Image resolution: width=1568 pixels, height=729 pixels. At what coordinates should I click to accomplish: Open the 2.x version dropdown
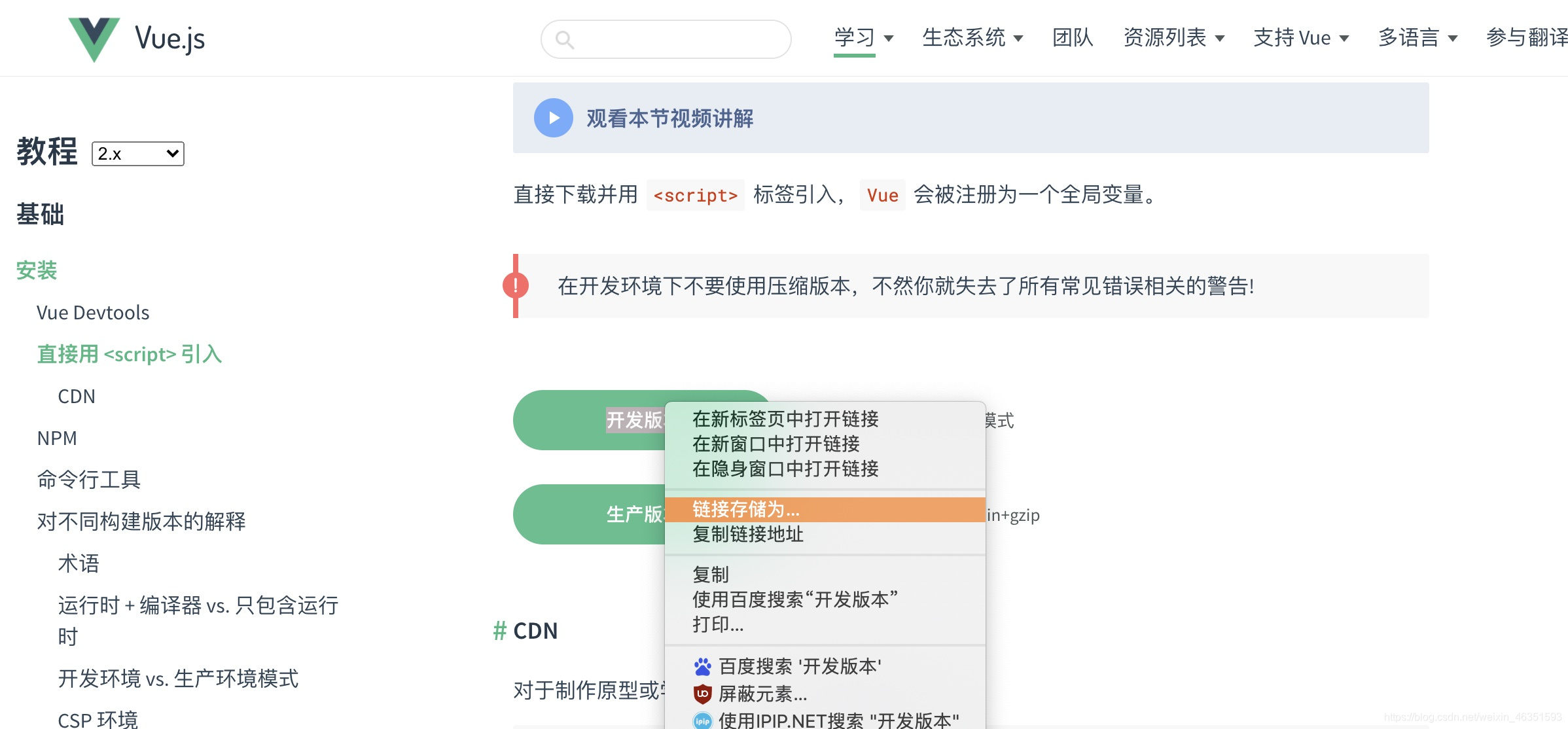click(138, 154)
